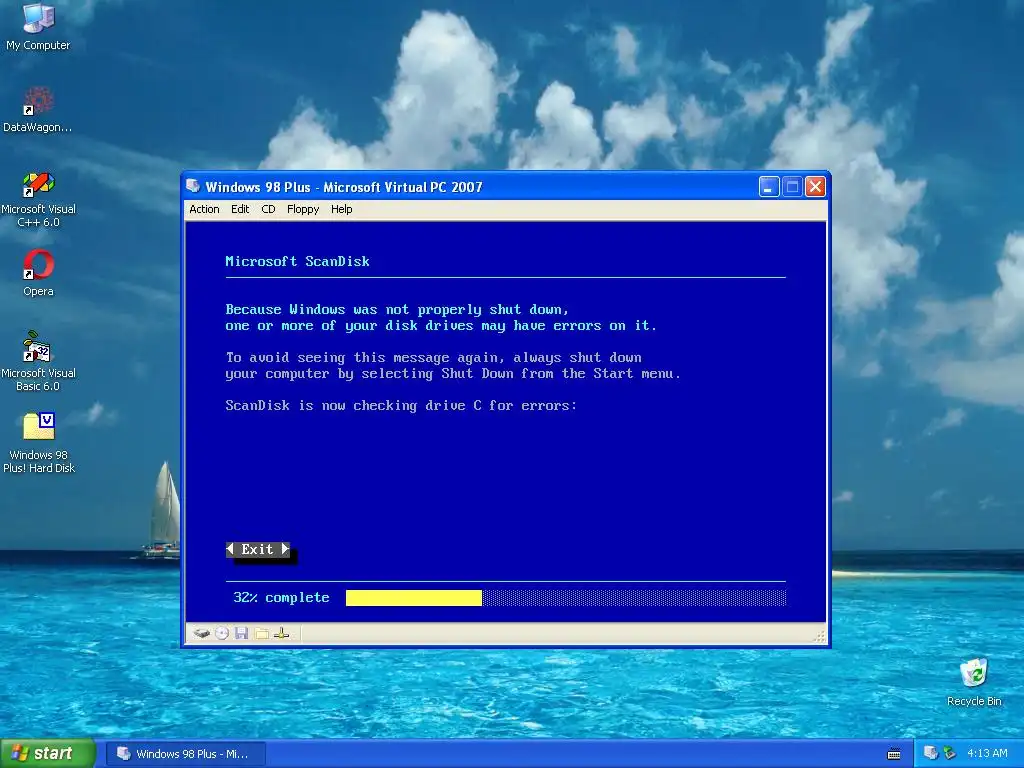Click the hard disk status icon in Virtual PC
The image size is (1024, 768).
(x=202, y=633)
